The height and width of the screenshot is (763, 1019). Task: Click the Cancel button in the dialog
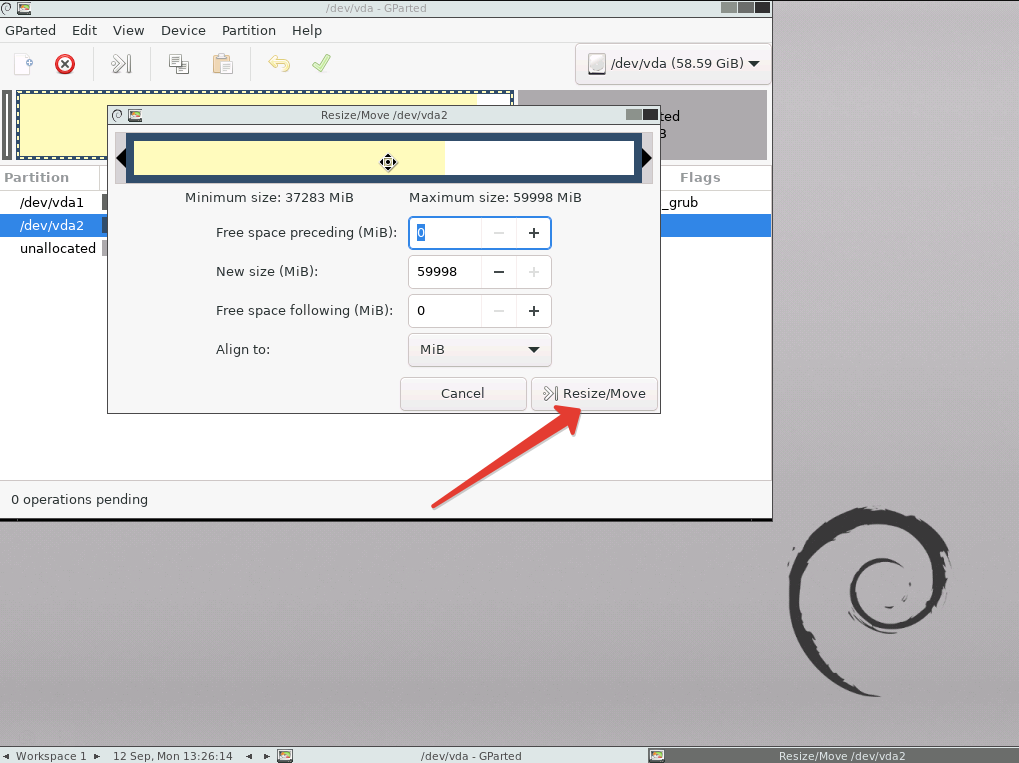(462, 393)
